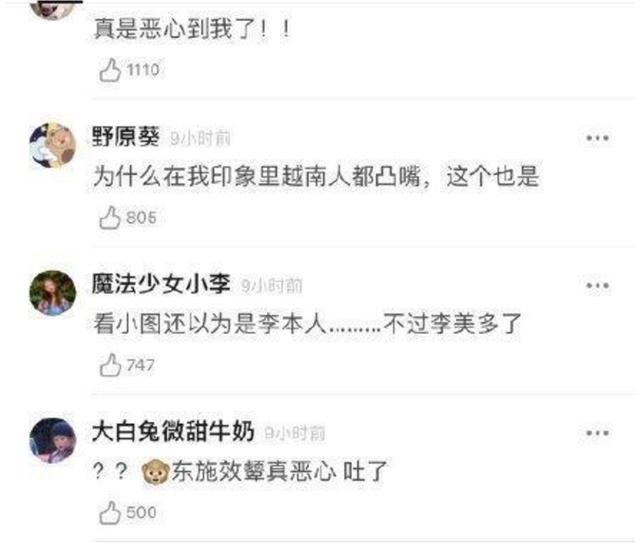The height and width of the screenshot is (544, 640).
Task: Open the three-dot menu on 魔法少女小李's comment
Action: [x=598, y=286]
